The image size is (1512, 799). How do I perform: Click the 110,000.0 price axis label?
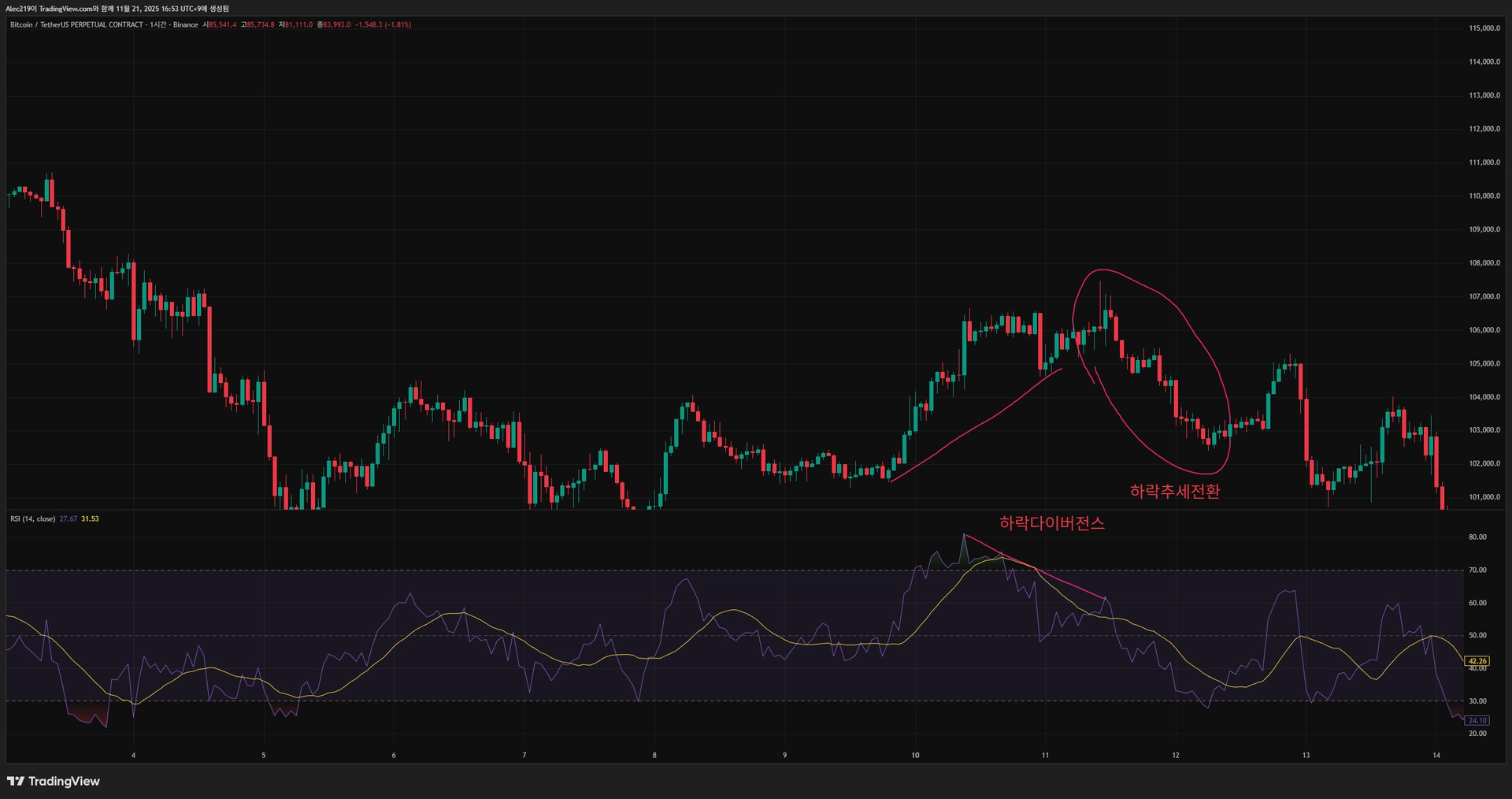point(1484,195)
